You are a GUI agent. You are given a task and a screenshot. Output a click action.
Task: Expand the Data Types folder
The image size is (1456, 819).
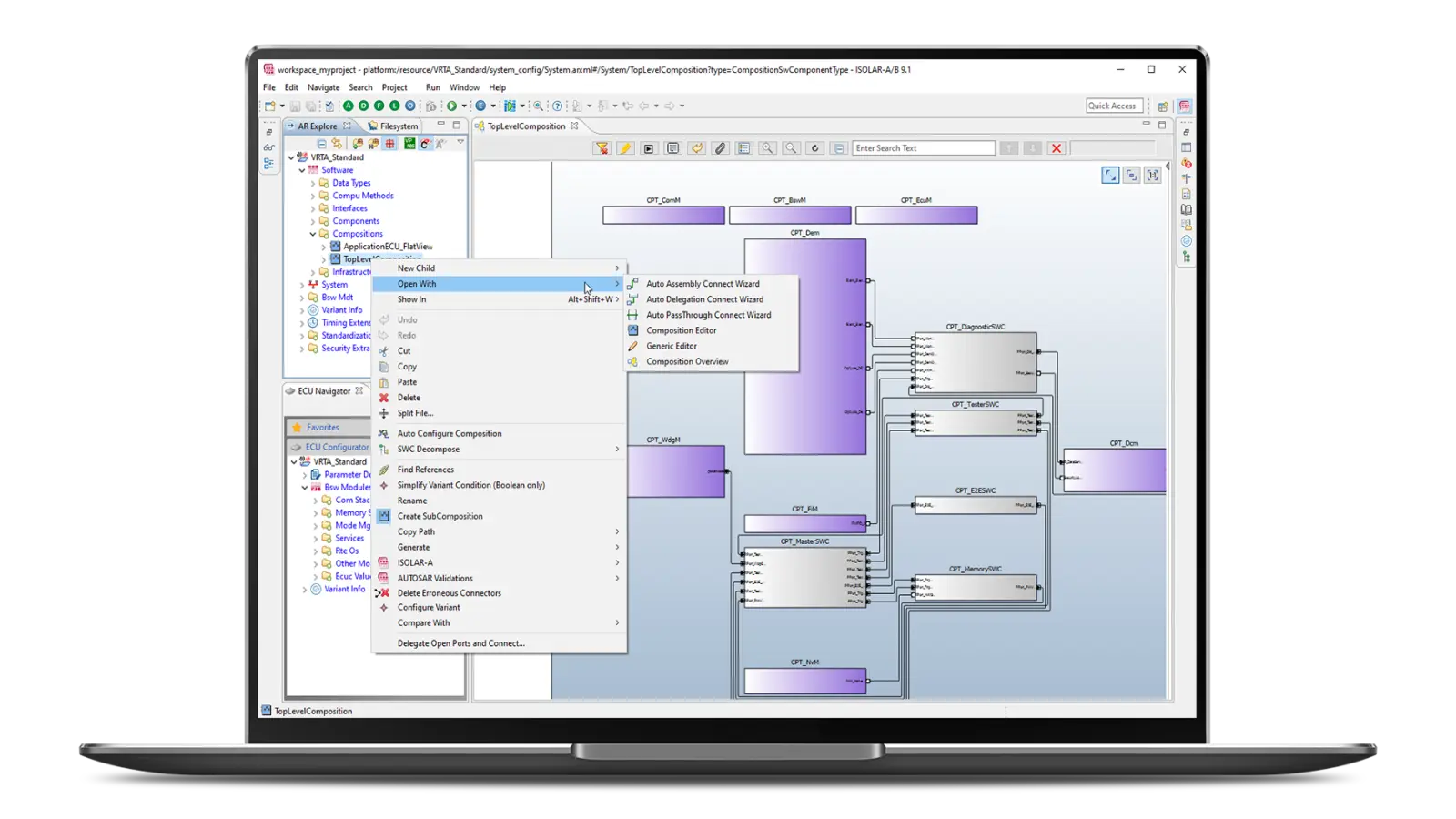313,183
